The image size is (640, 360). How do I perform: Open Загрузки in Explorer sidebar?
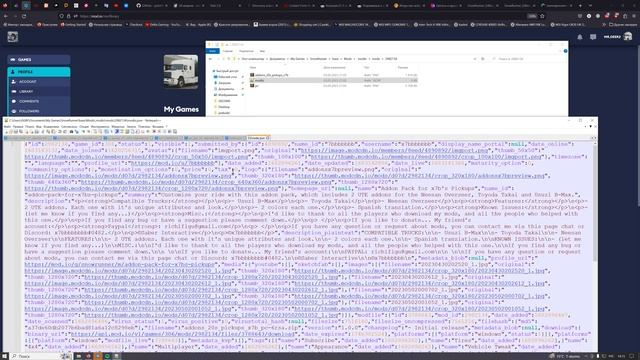point(225,83)
